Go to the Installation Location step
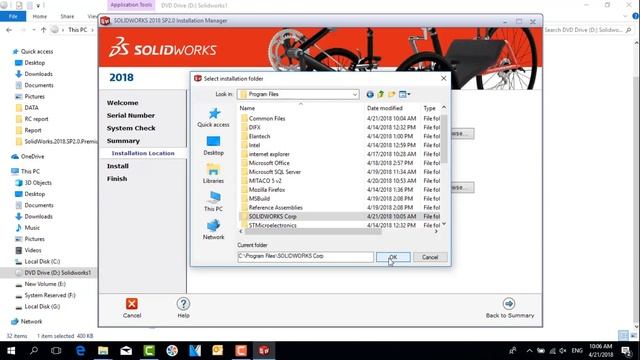This screenshot has width=640, height=360. (143, 153)
